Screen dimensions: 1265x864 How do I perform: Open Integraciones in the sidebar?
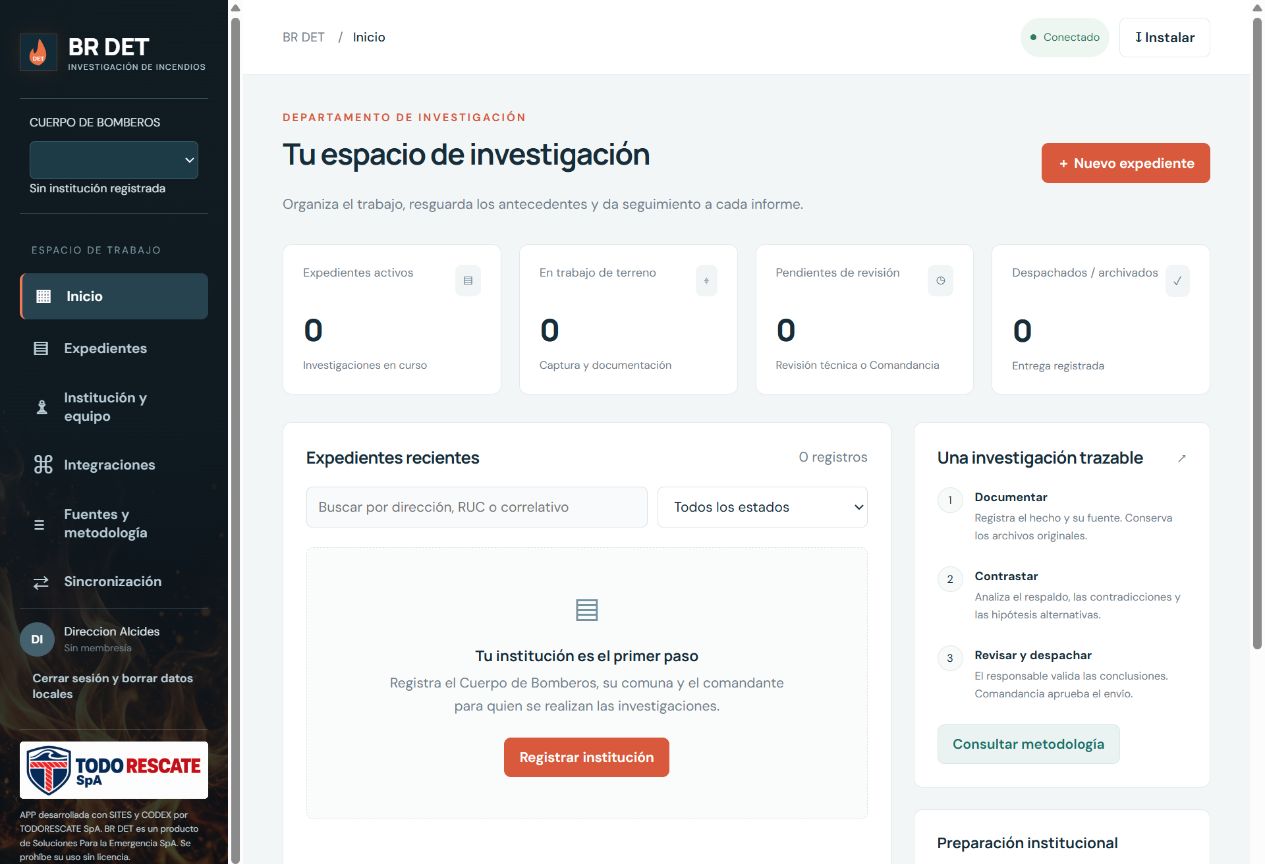(114, 465)
